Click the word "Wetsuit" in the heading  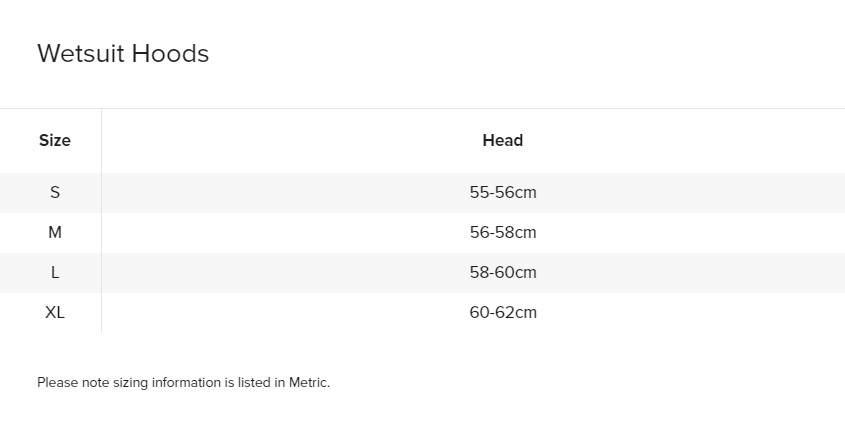tap(81, 53)
